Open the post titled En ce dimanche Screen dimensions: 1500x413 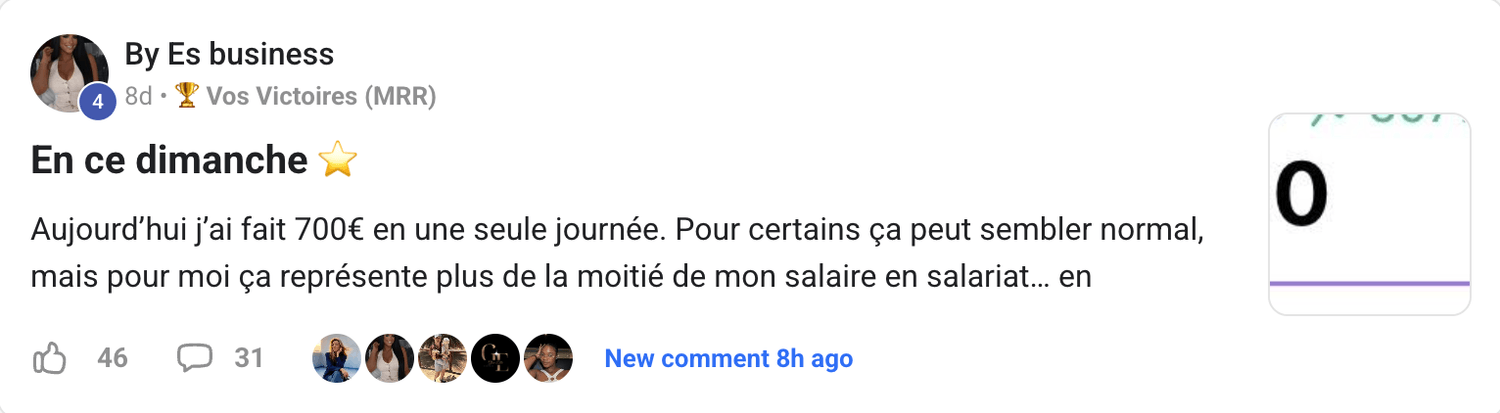click(x=169, y=160)
